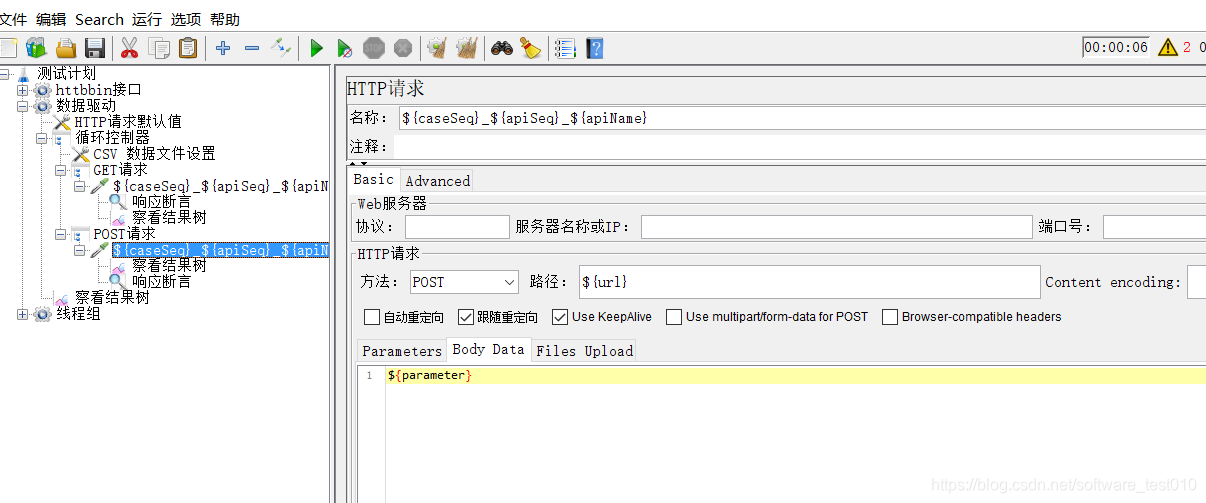
Task: Uncheck the 跟随重定向 checkbox
Action: 466,317
